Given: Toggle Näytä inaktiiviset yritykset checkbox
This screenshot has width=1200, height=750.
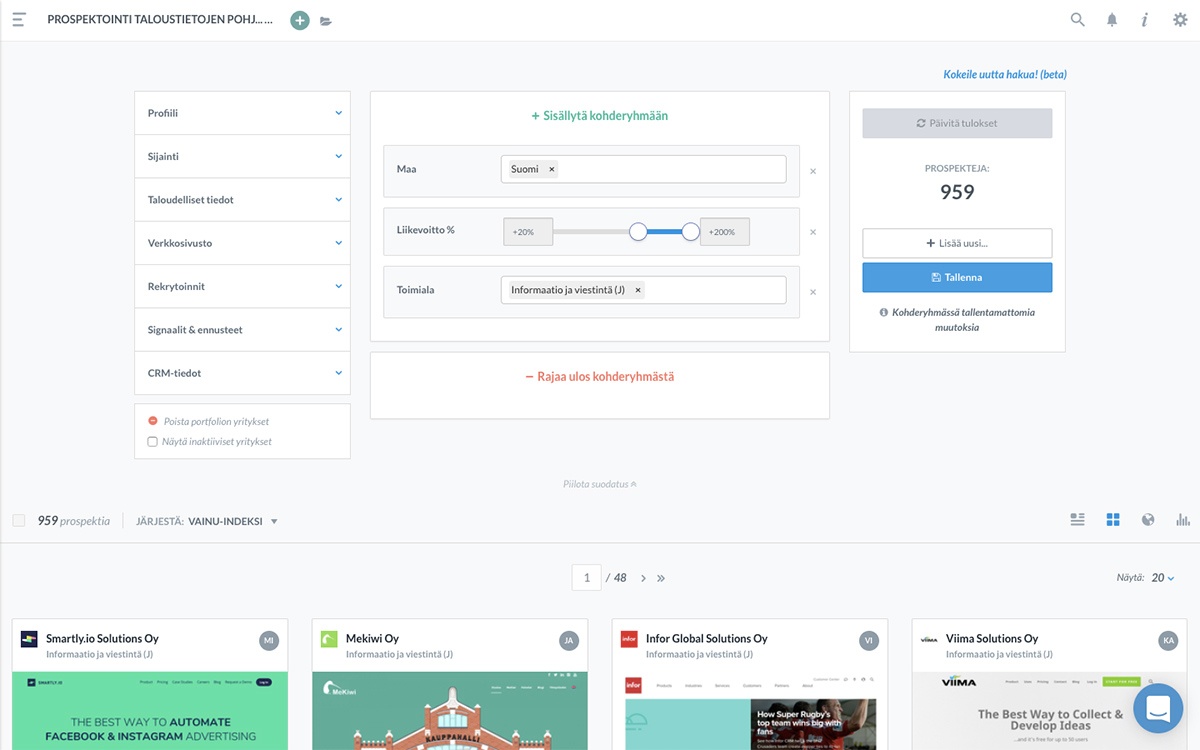Looking at the screenshot, I should click(x=153, y=441).
